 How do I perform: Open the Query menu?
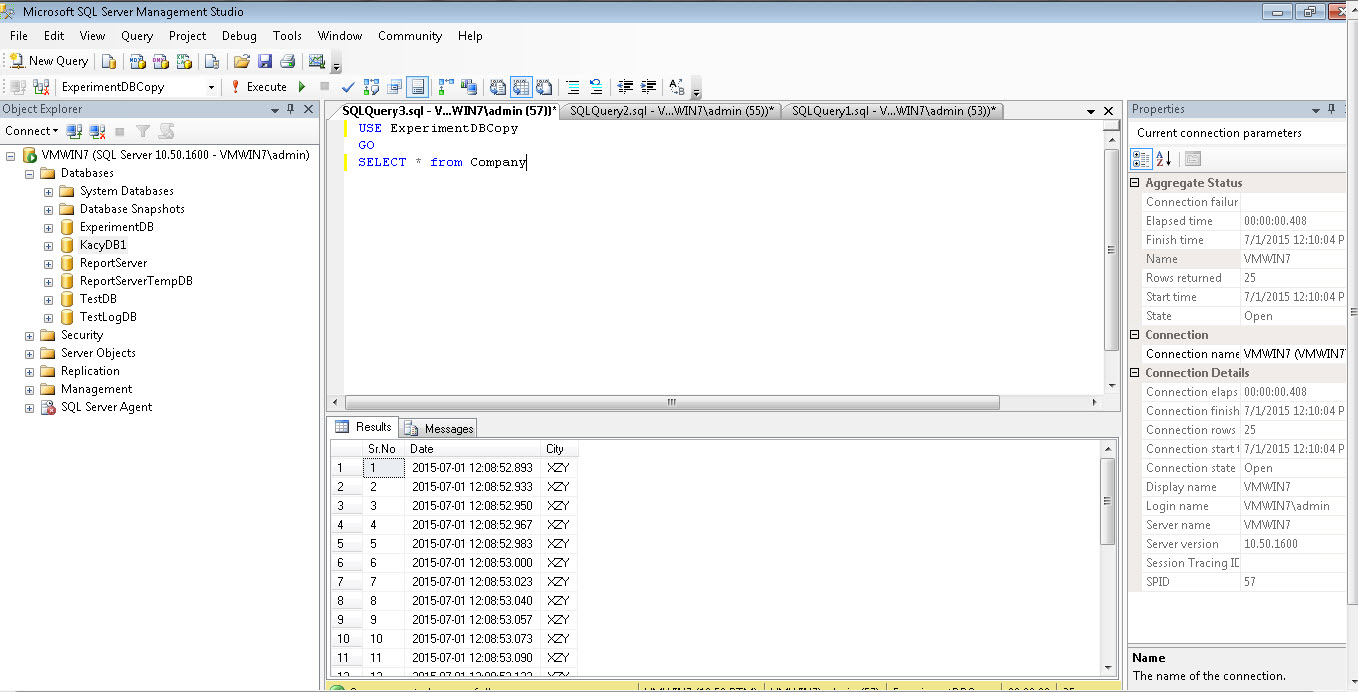(137, 36)
